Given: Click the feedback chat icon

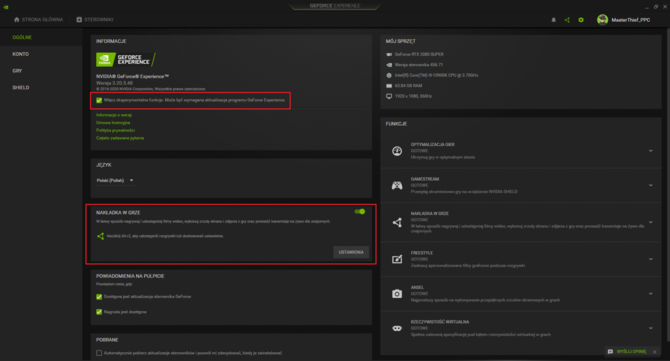Looking at the screenshot, I should click(610, 352).
